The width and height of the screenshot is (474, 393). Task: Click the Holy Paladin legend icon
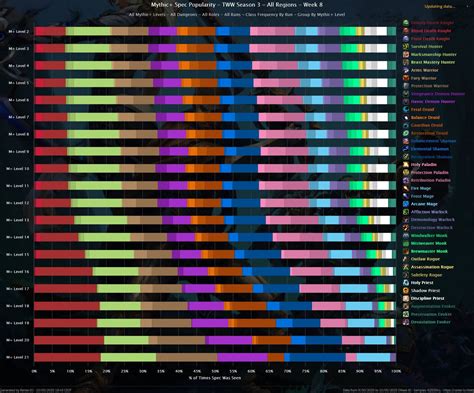click(x=406, y=164)
